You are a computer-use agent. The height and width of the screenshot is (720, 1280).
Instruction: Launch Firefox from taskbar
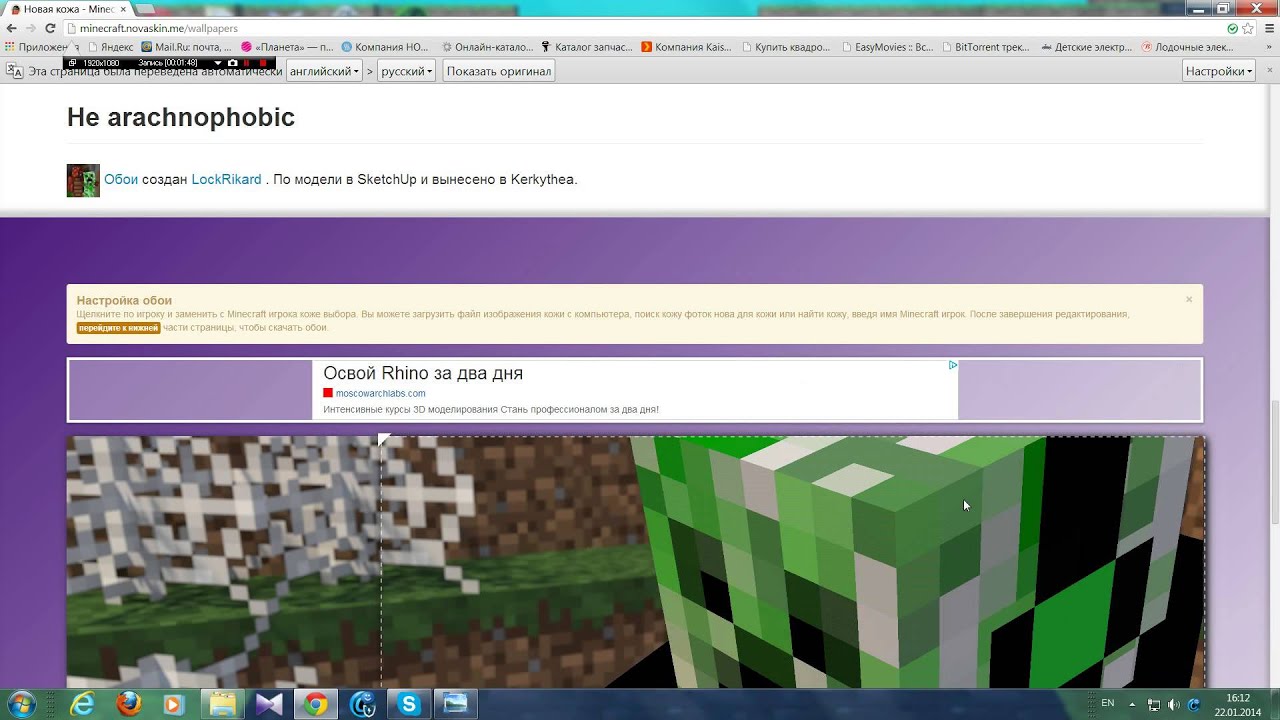[x=129, y=704]
